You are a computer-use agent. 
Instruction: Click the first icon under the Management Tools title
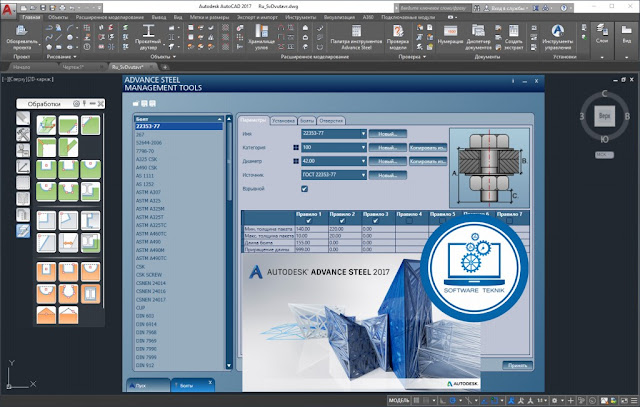tap(136, 104)
